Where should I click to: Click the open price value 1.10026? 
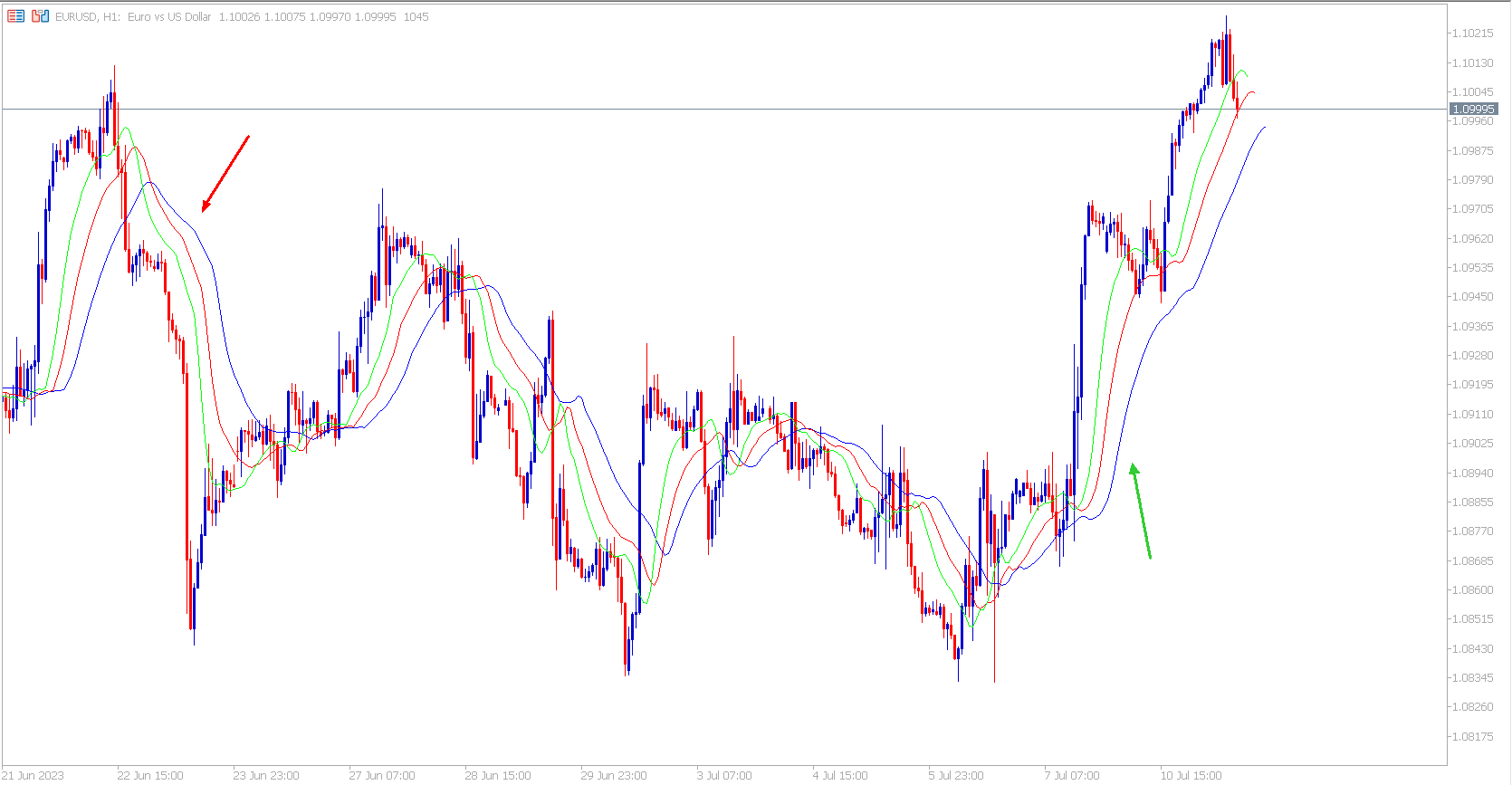point(238,17)
